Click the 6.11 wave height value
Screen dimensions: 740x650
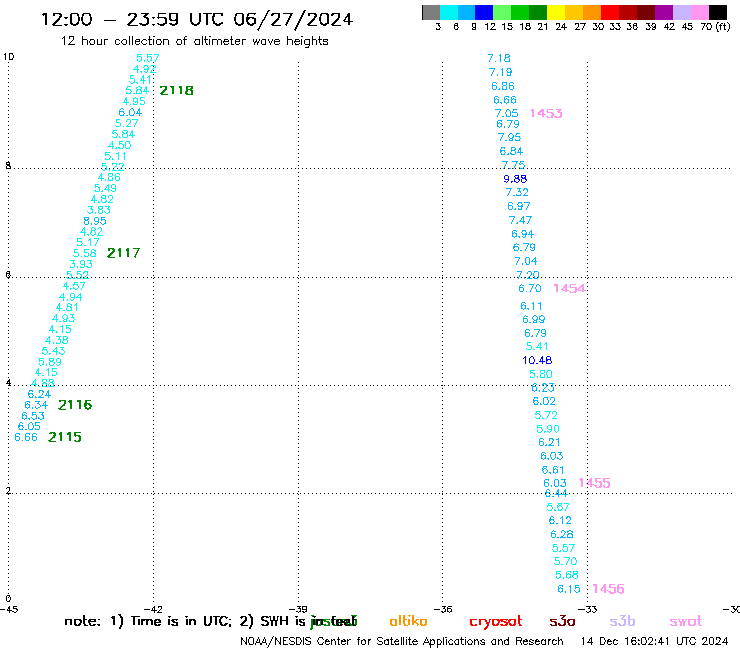pos(531,306)
